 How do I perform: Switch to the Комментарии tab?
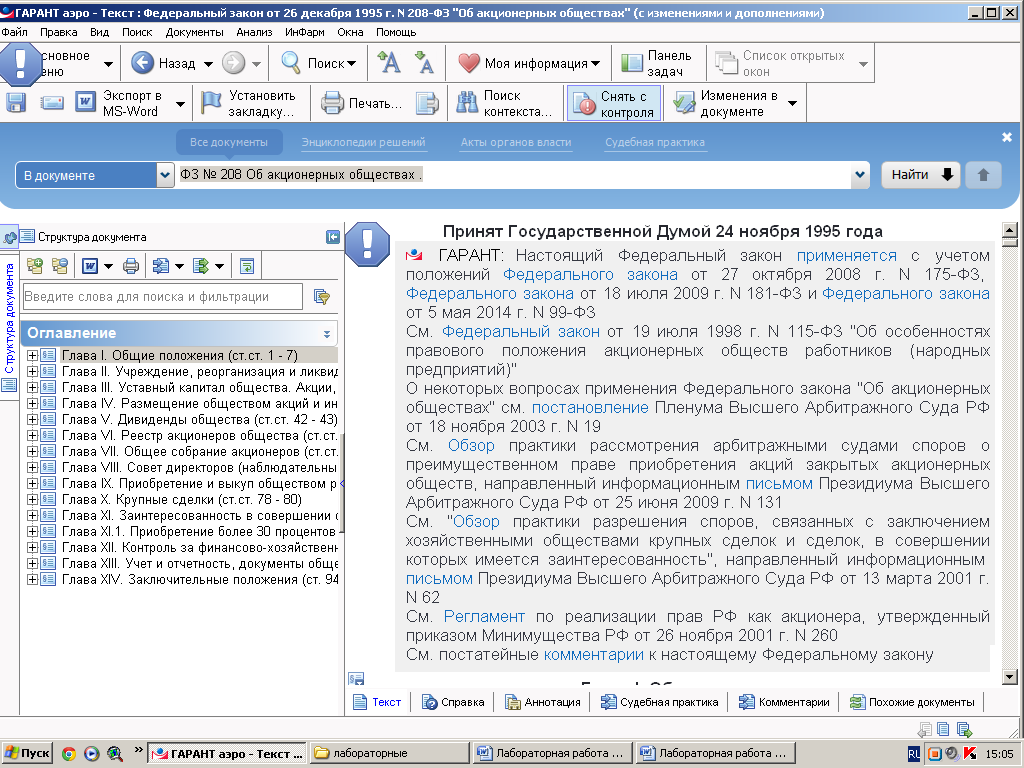pyautogui.click(x=784, y=702)
